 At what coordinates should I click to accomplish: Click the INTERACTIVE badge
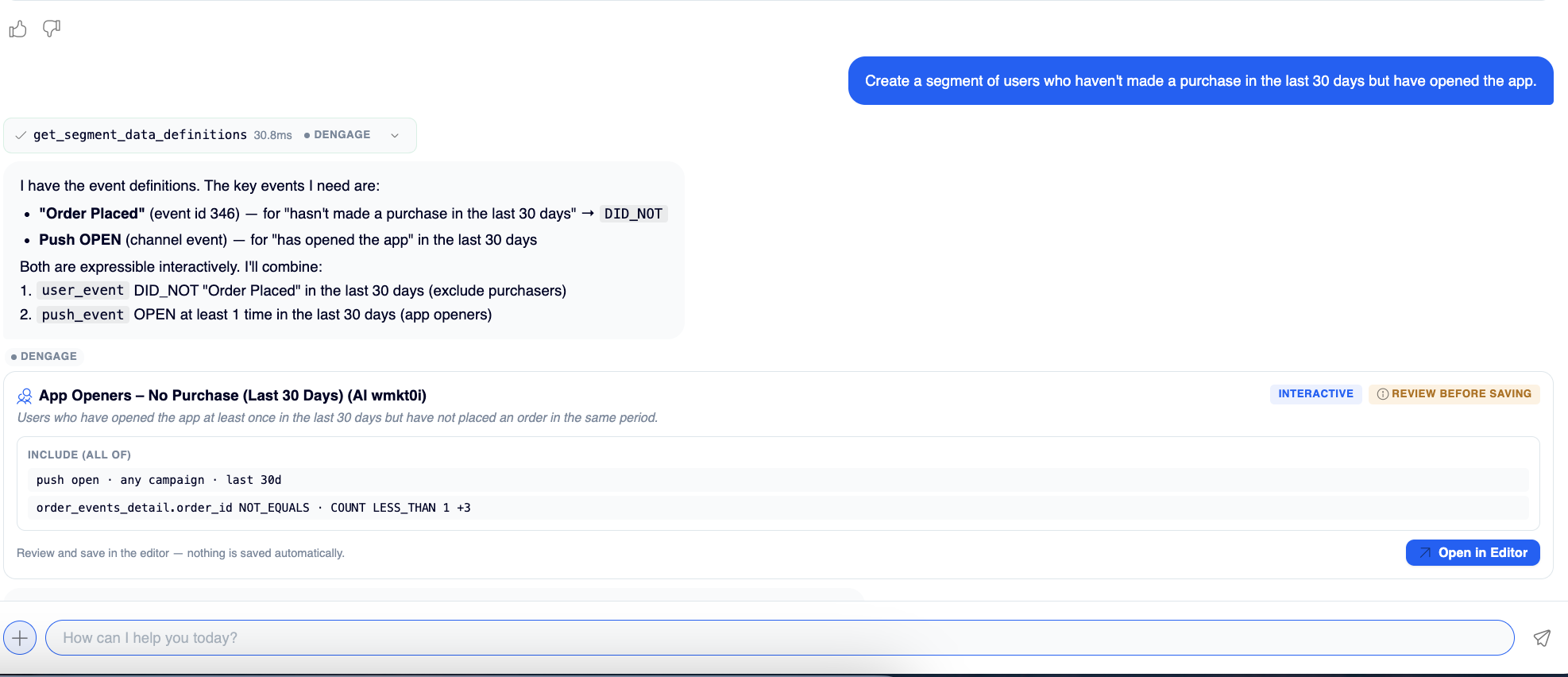(1315, 394)
